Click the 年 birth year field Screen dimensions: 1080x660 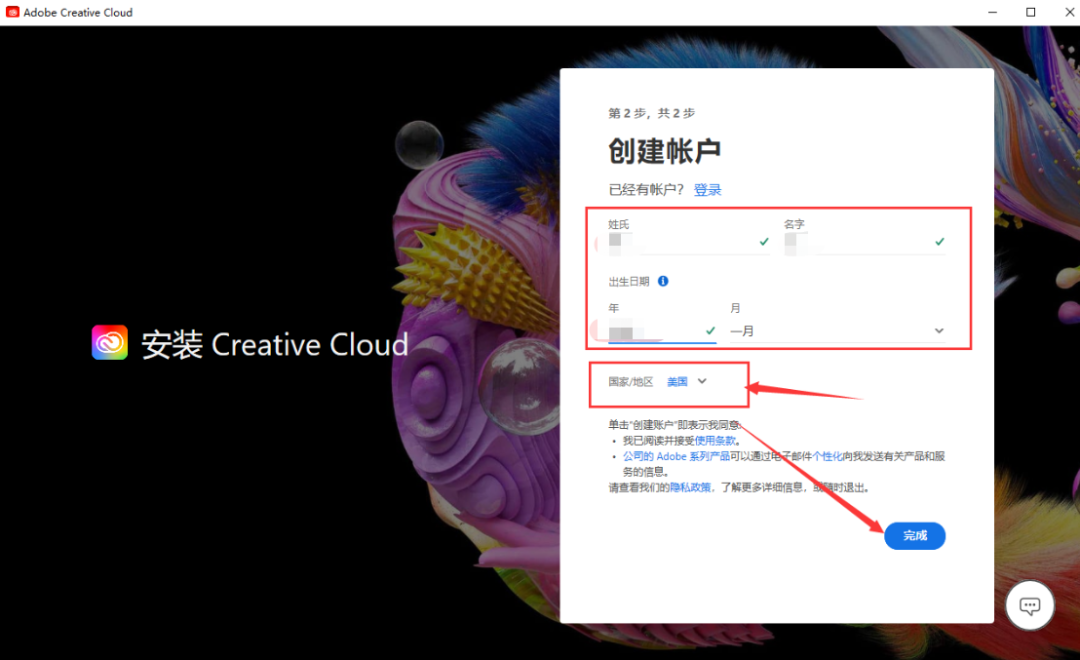click(662, 331)
